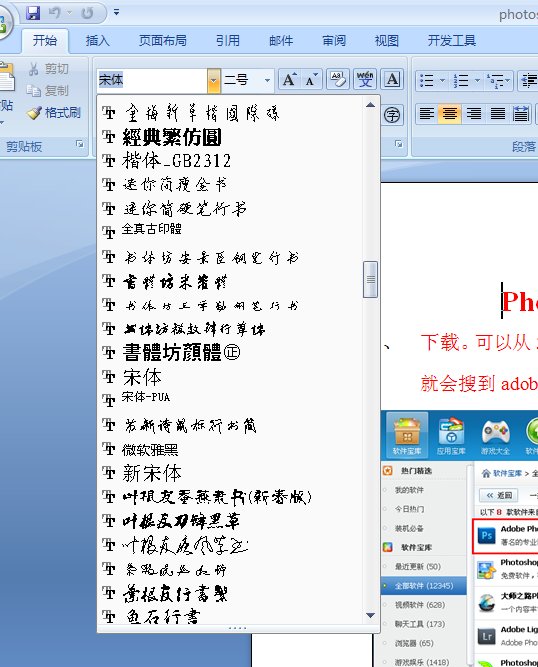Click 应用宝库 icon in embedded image
This screenshot has width=538, height=667.
451,435
